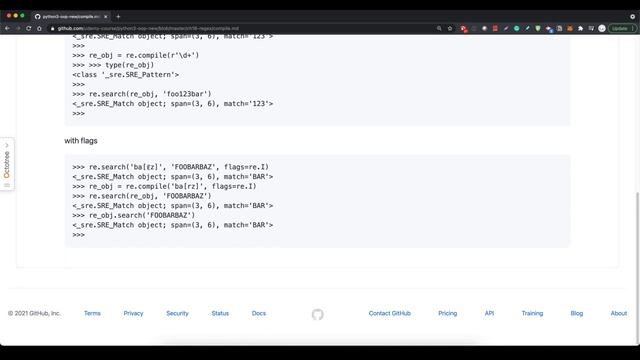Open the red extension icon with badge
The width and height of the screenshot is (640, 360).
tap(463, 29)
